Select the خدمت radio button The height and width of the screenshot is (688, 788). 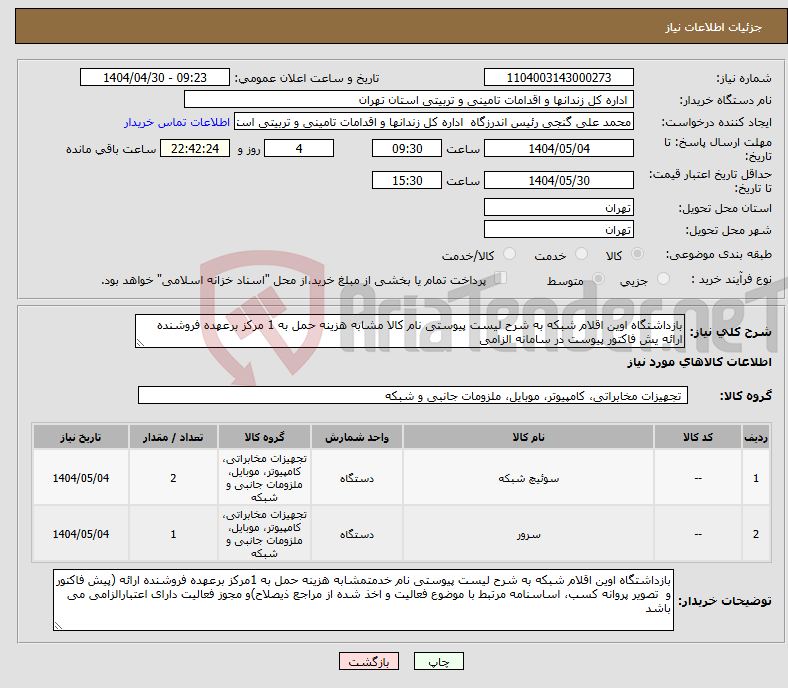pos(581,254)
